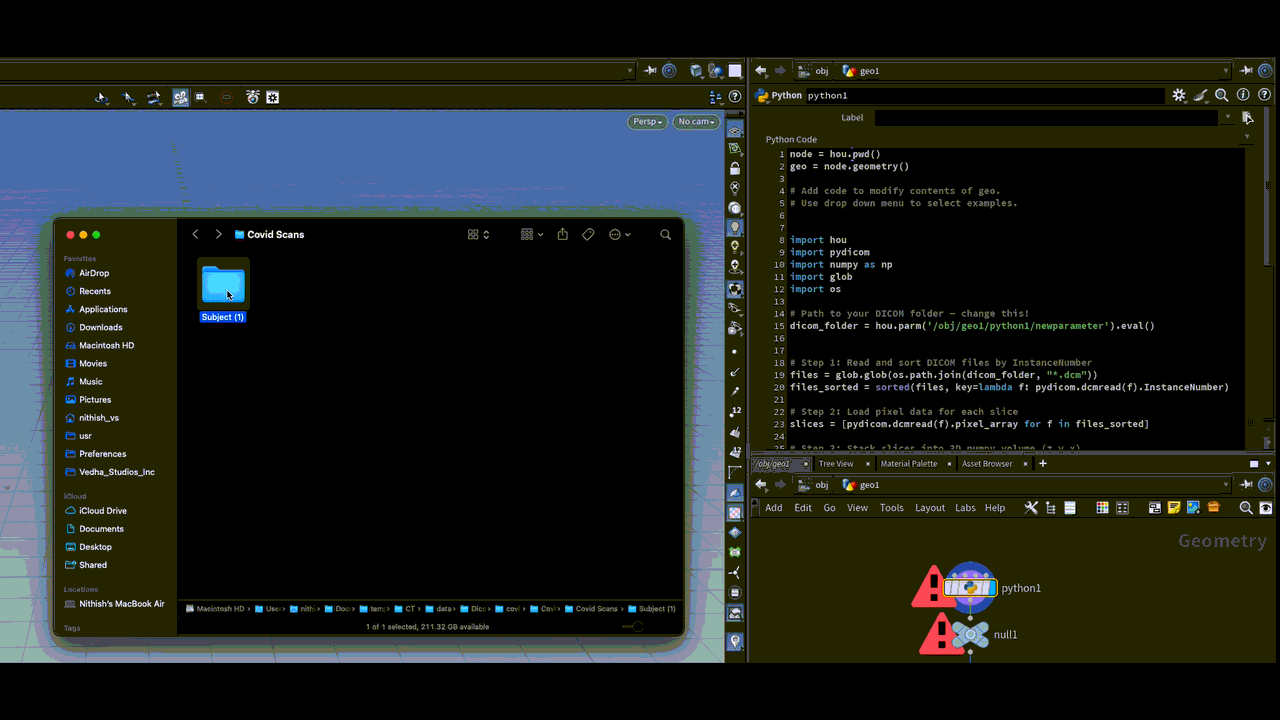Open the Finder group-by dropdown
The width and height of the screenshot is (1280, 720).
click(x=531, y=234)
